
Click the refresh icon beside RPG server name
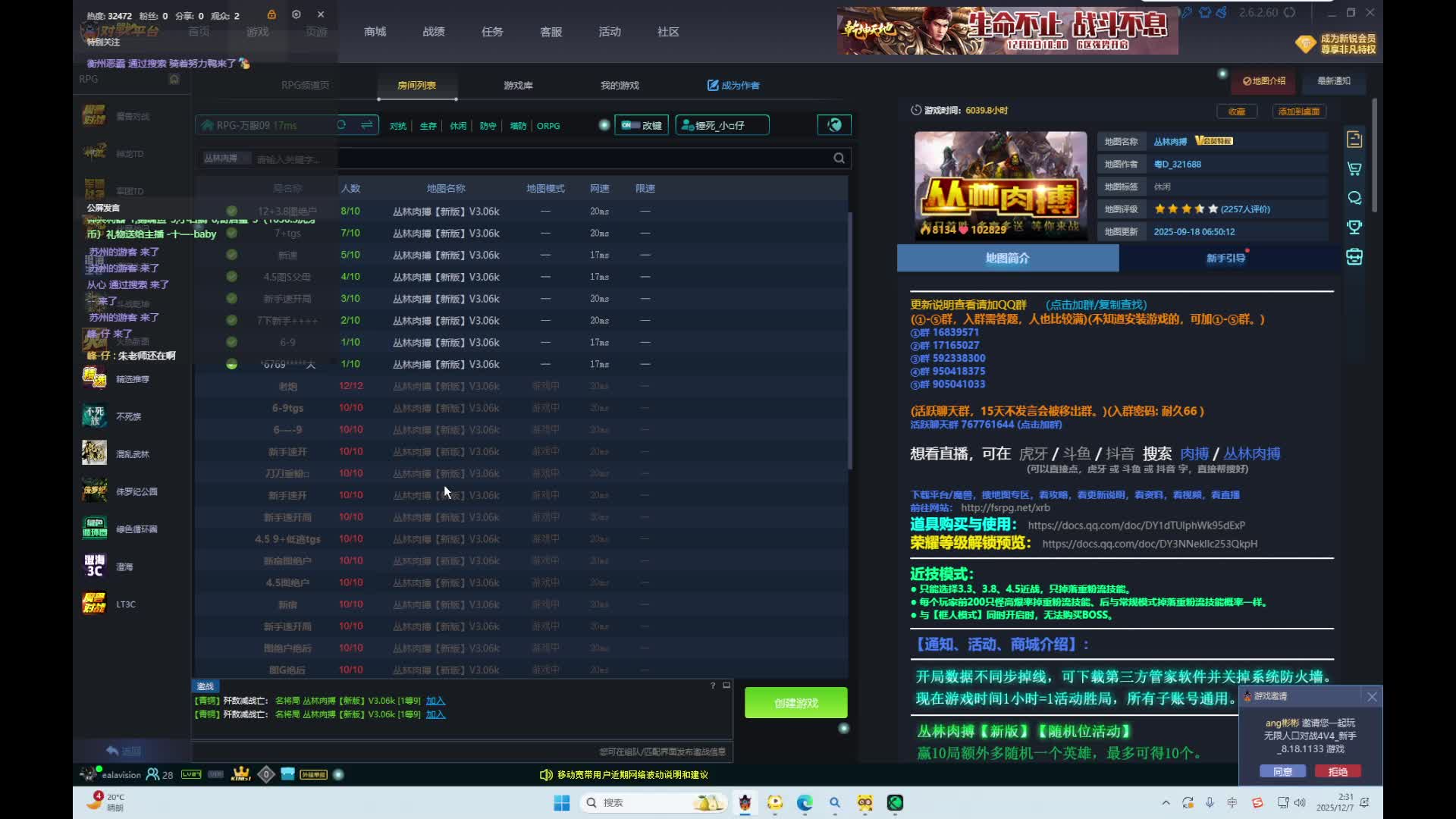point(342,125)
